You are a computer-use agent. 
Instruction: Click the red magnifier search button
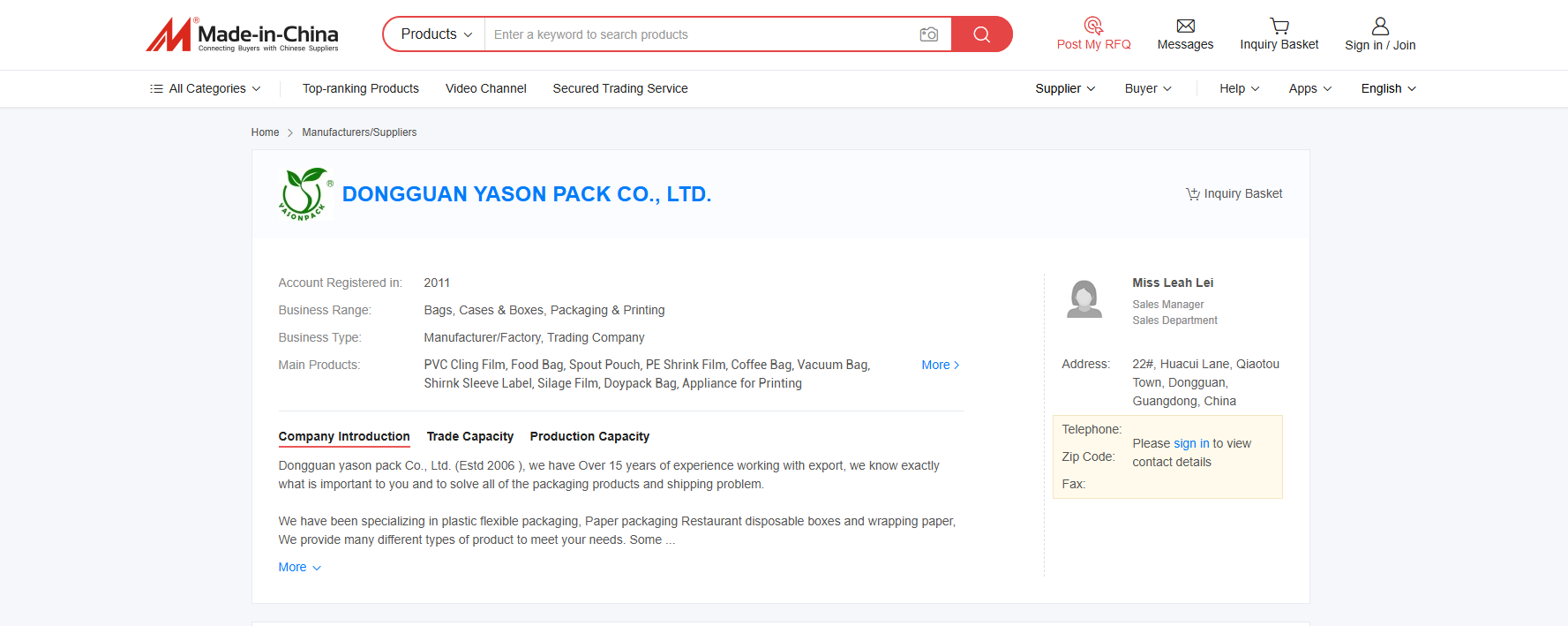click(x=981, y=34)
